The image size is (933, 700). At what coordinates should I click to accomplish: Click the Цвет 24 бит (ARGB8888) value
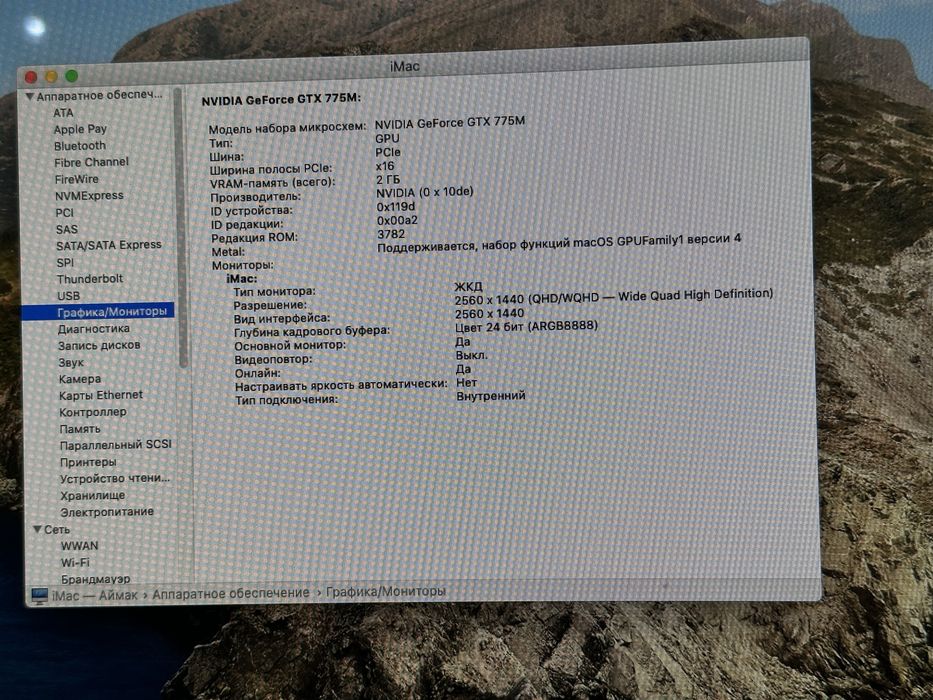pos(526,327)
